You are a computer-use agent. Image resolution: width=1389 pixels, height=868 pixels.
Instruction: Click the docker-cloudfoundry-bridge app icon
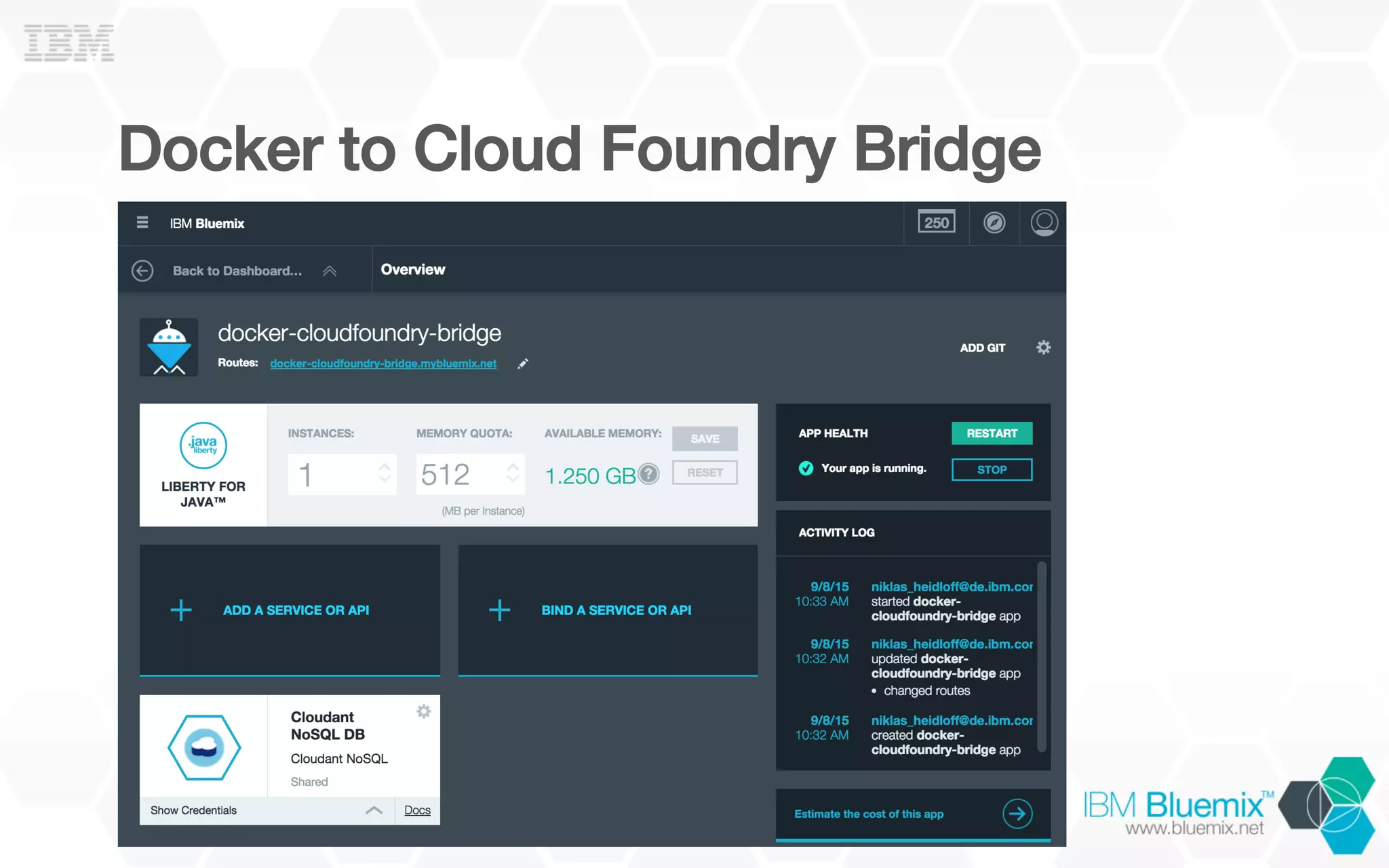click(169, 347)
